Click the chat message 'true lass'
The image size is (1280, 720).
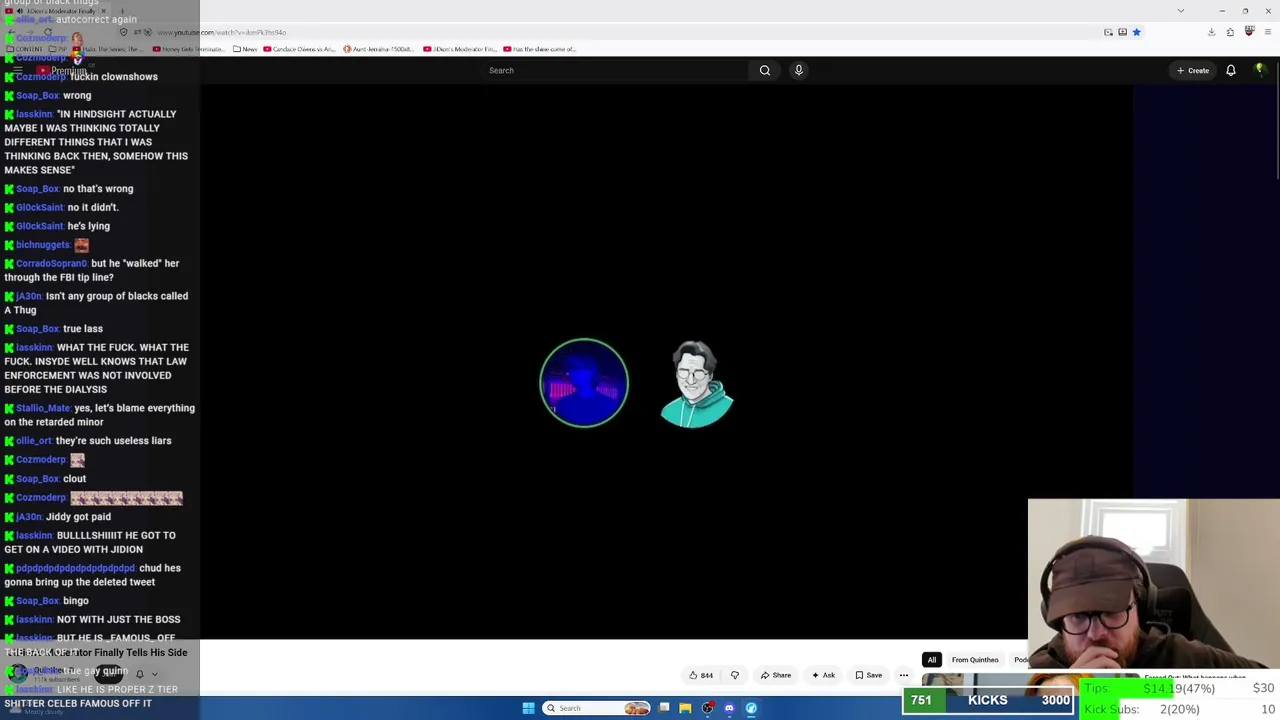click(x=83, y=329)
